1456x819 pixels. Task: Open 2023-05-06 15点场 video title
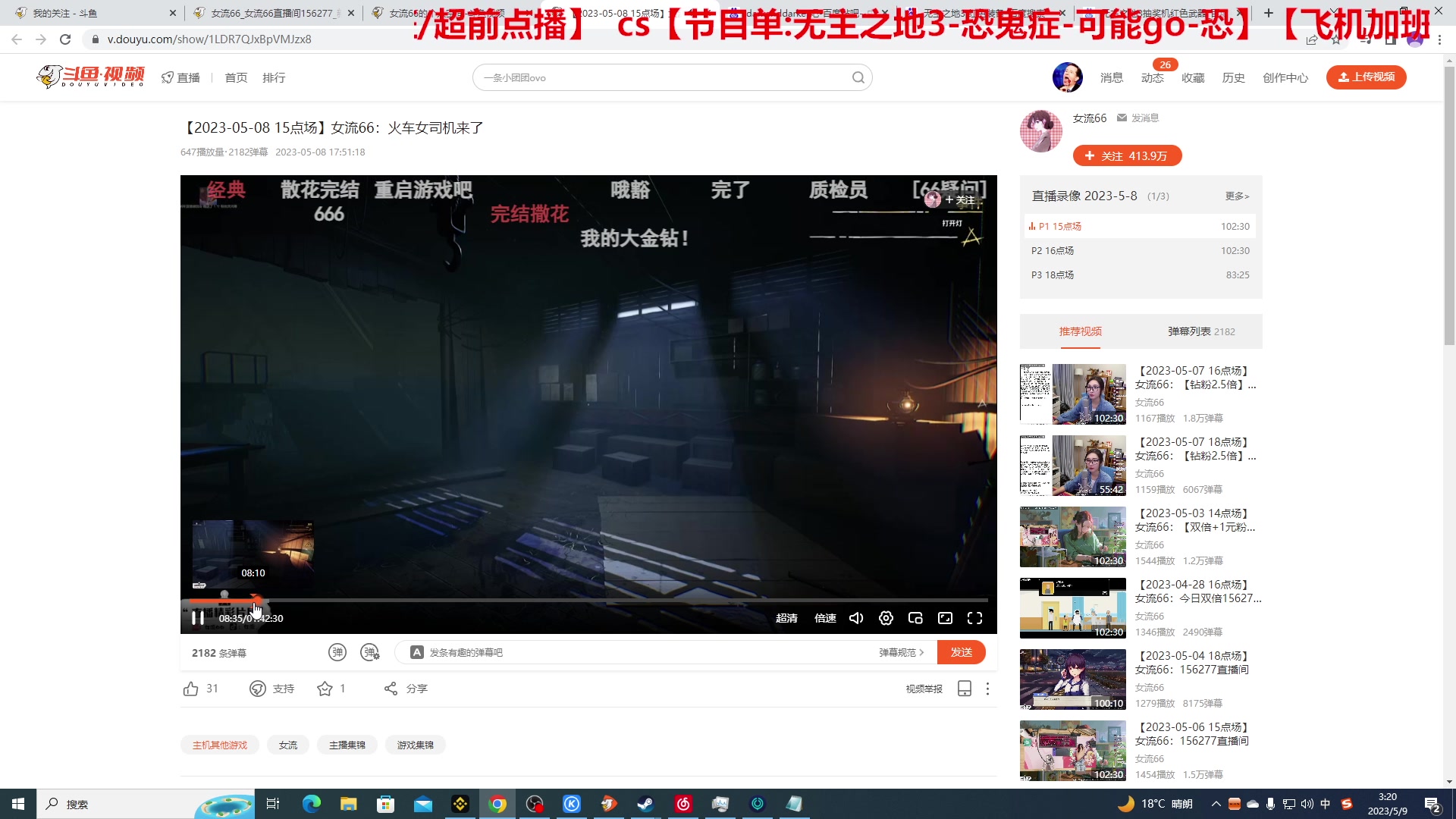coord(1194,734)
